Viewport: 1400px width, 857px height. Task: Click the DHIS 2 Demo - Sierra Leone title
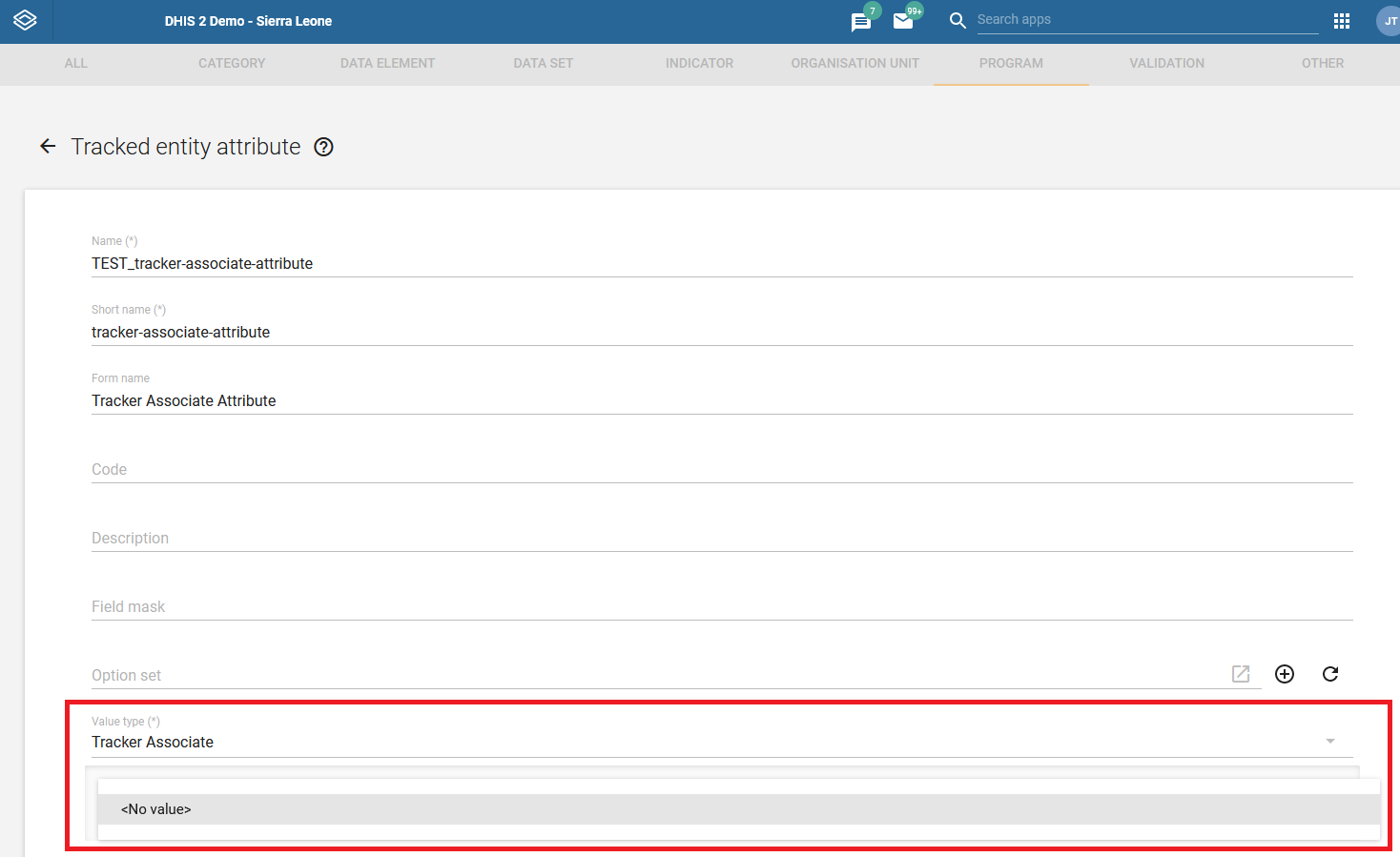248,21
